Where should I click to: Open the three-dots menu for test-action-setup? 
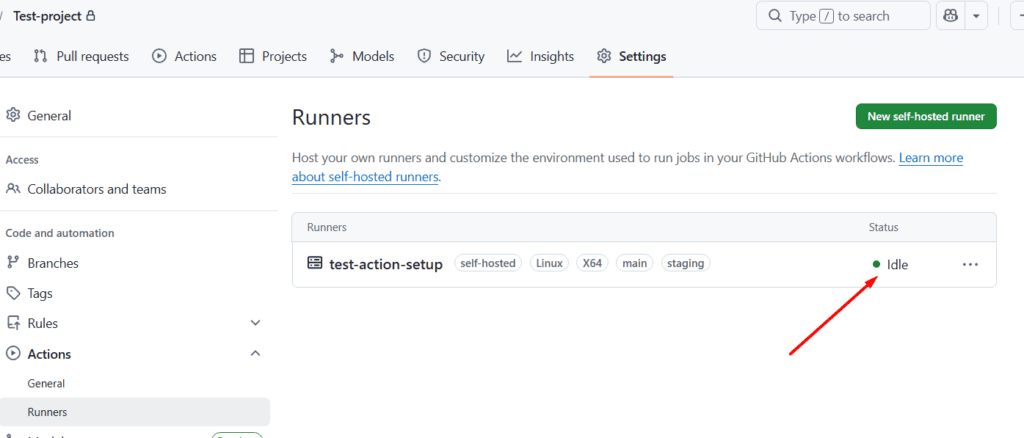[970, 264]
